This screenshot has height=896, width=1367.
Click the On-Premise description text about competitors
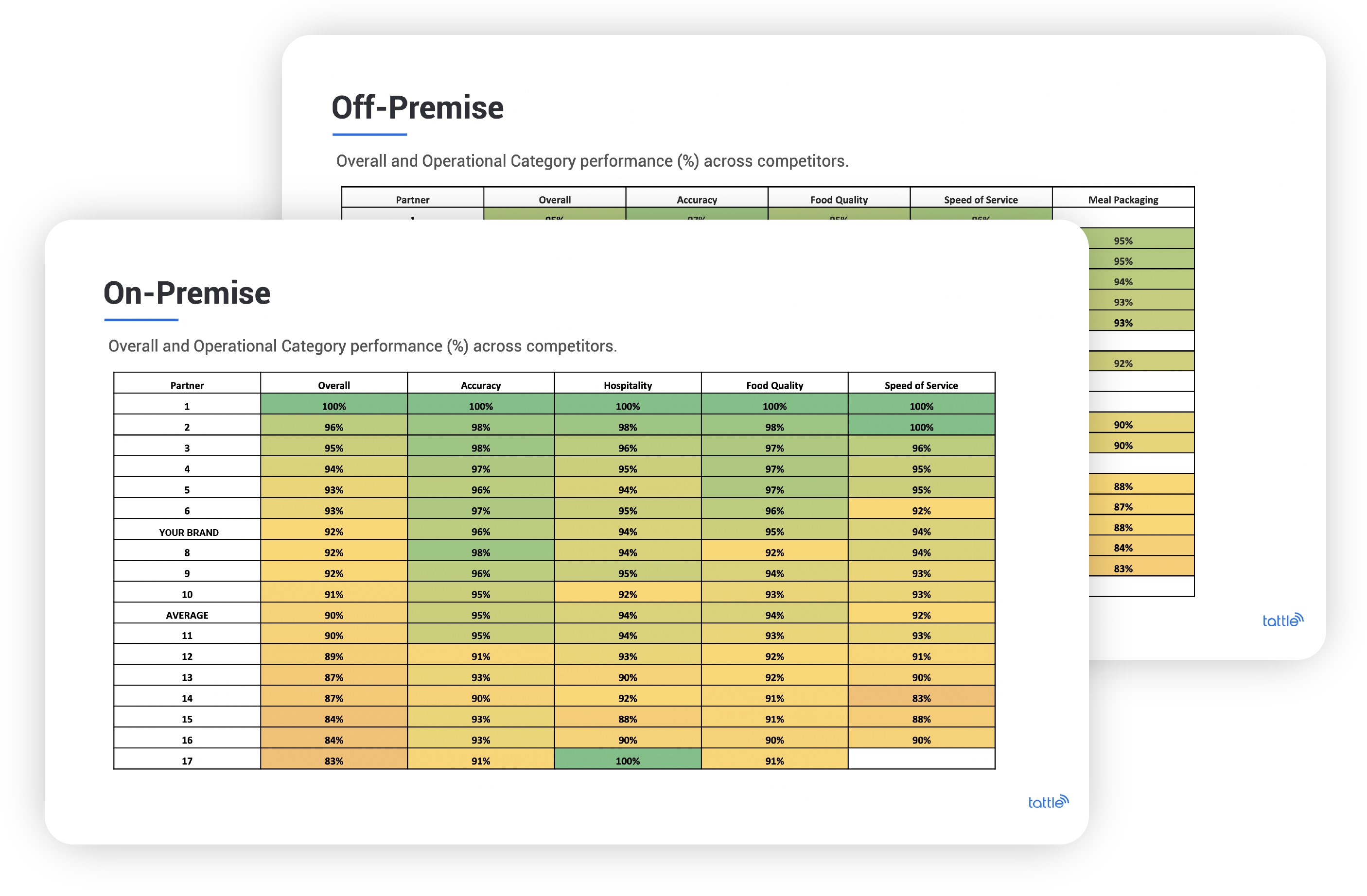pyautogui.click(x=362, y=345)
